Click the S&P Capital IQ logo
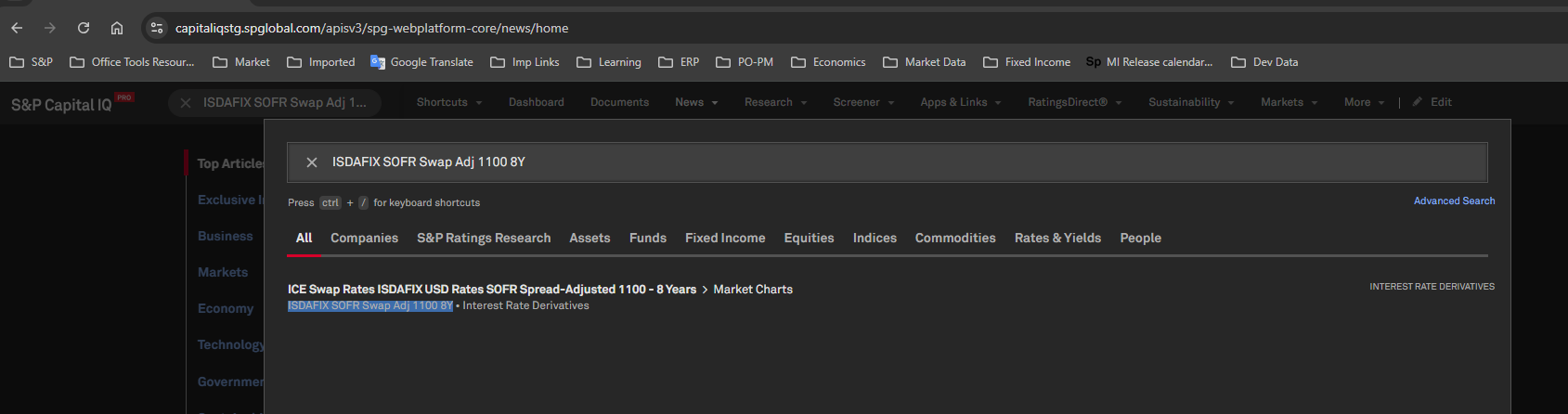The height and width of the screenshot is (414, 1568). (x=71, y=104)
